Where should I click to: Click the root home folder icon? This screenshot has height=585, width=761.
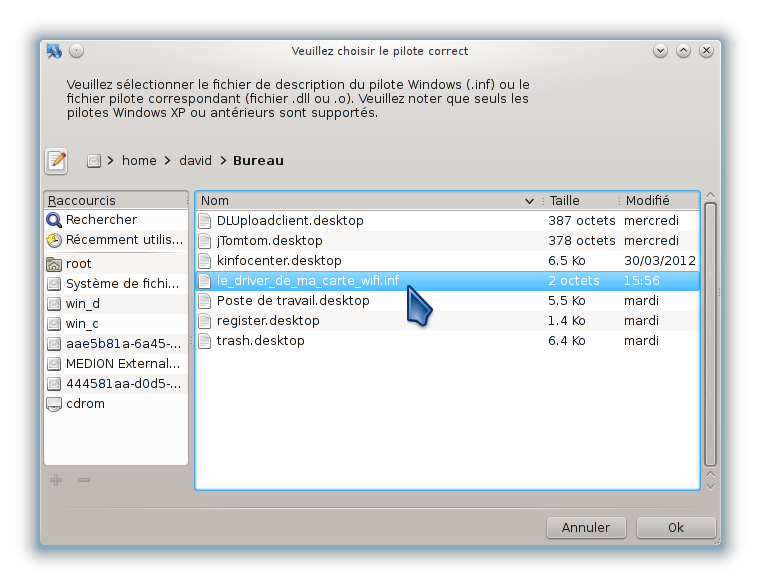pos(54,264)
